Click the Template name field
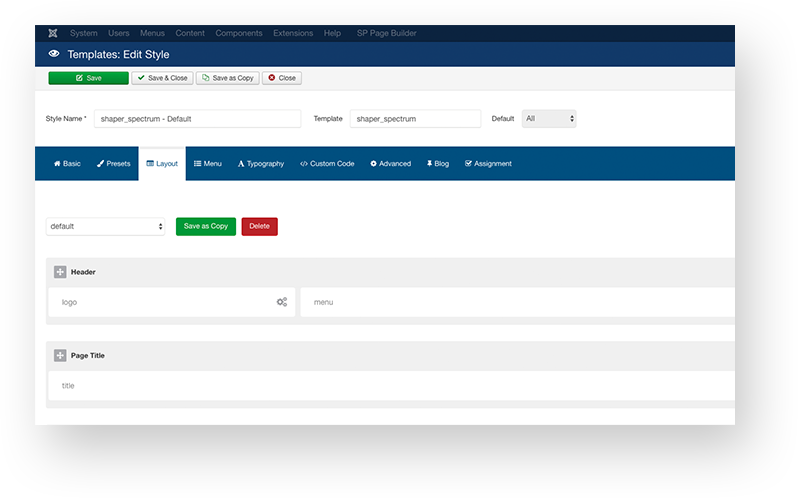Viewport: 798px width, 498px height. tap(415, 119)
